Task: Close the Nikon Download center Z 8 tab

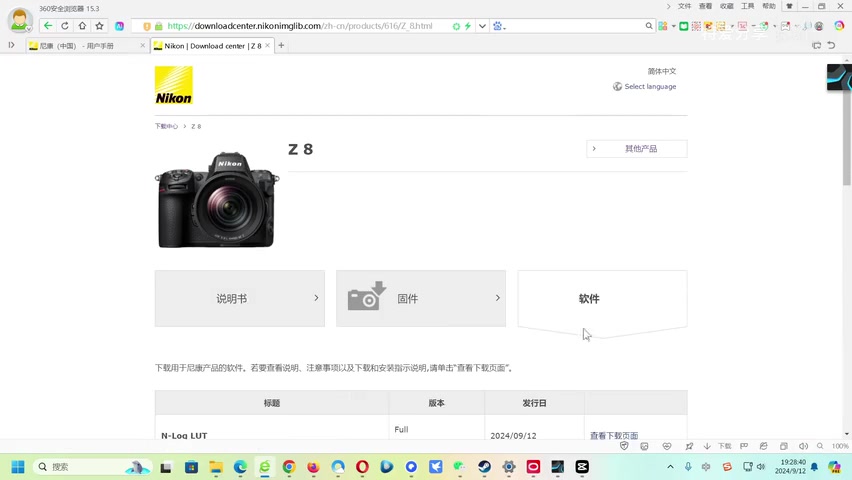Action: click(x=267, y=46)
